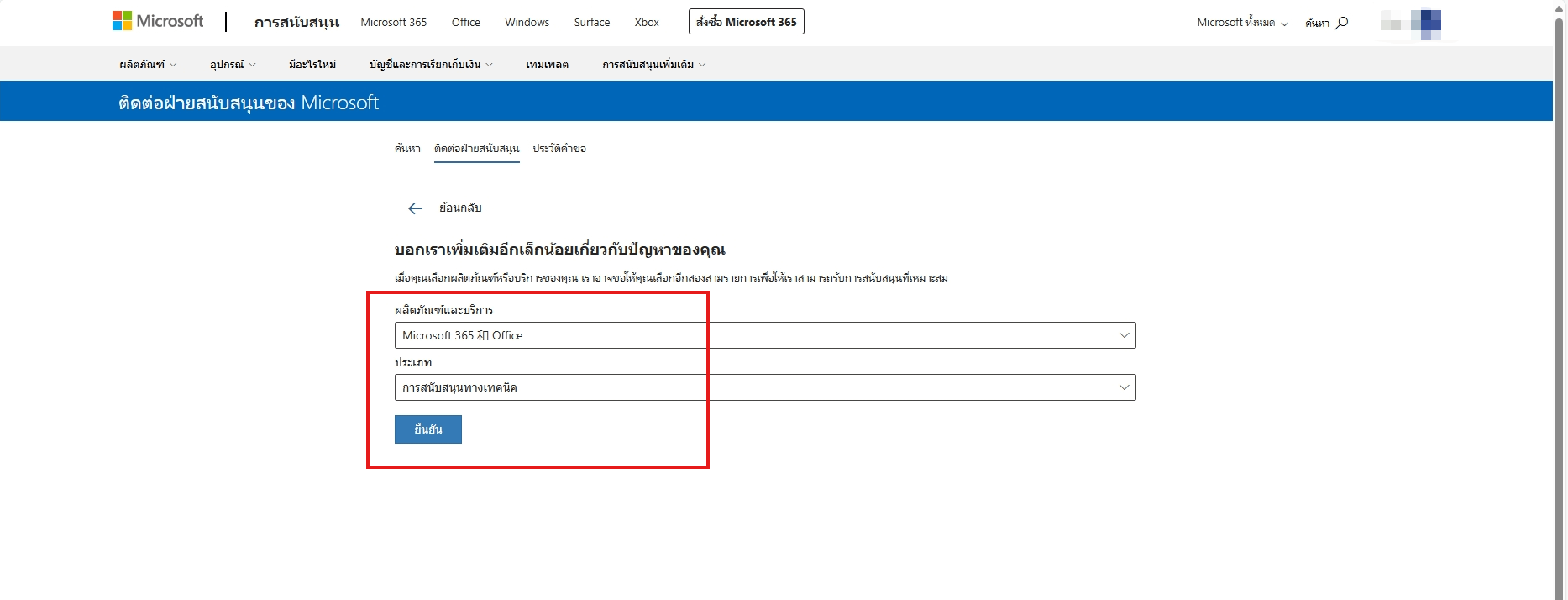Click the สั่งซื้อ Microsoft 365 button

[747, 22]
